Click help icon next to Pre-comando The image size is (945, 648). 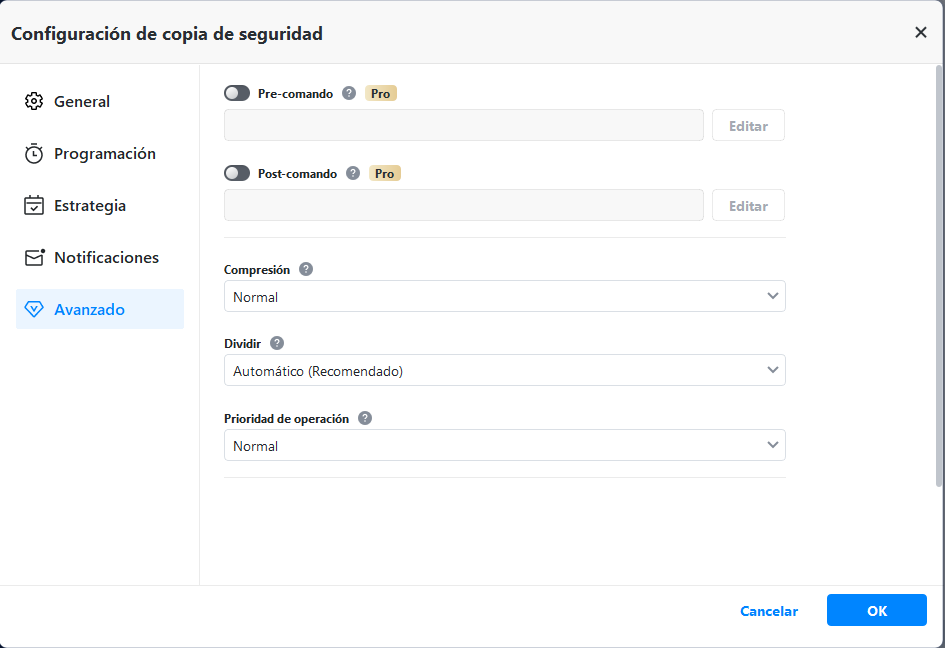click(349, 93)
